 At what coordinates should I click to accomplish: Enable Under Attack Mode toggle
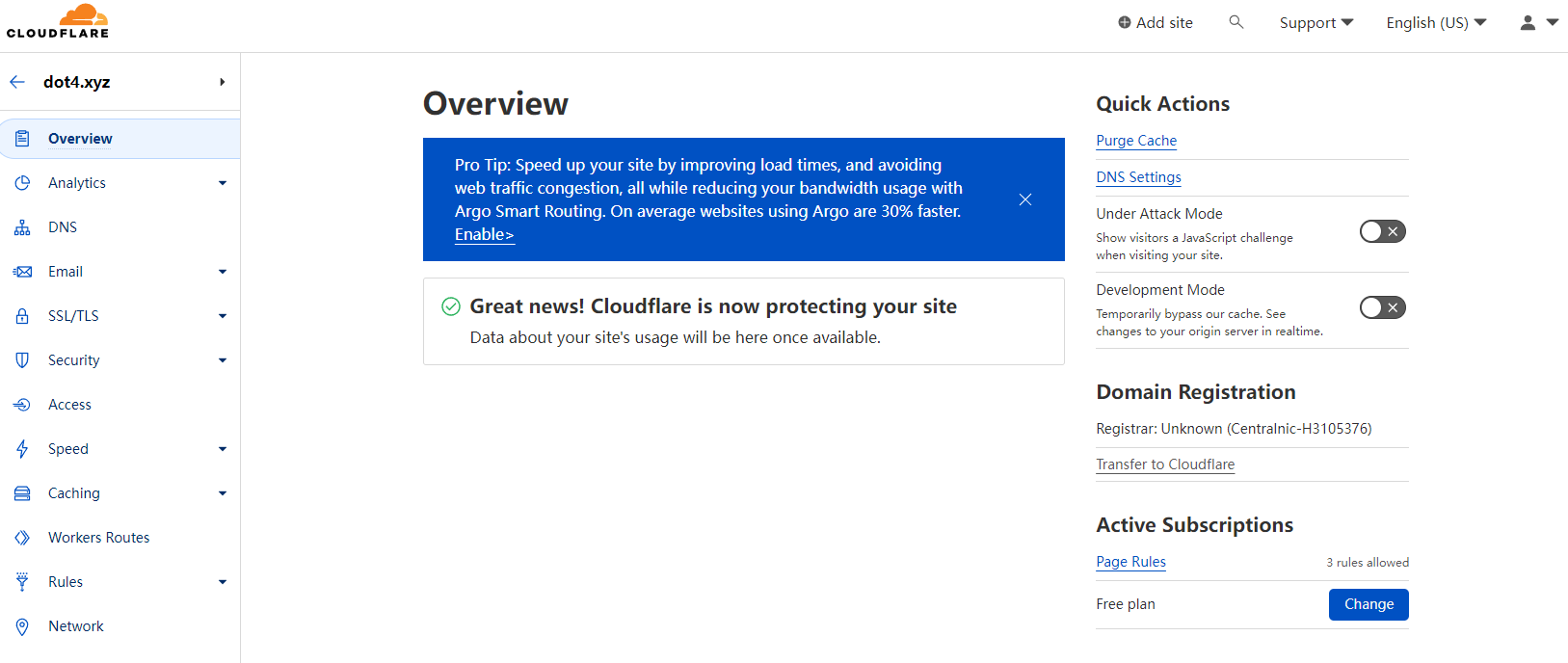click(1382, 231)
